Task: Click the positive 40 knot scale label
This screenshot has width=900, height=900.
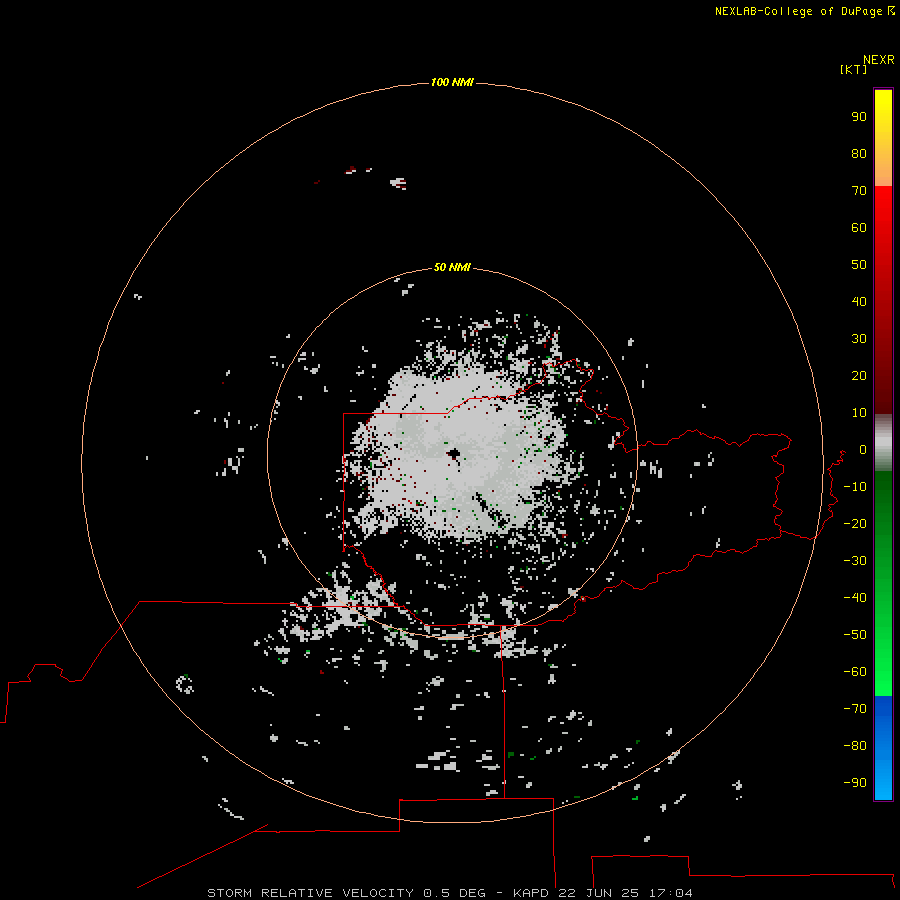Action: (859, 301)
